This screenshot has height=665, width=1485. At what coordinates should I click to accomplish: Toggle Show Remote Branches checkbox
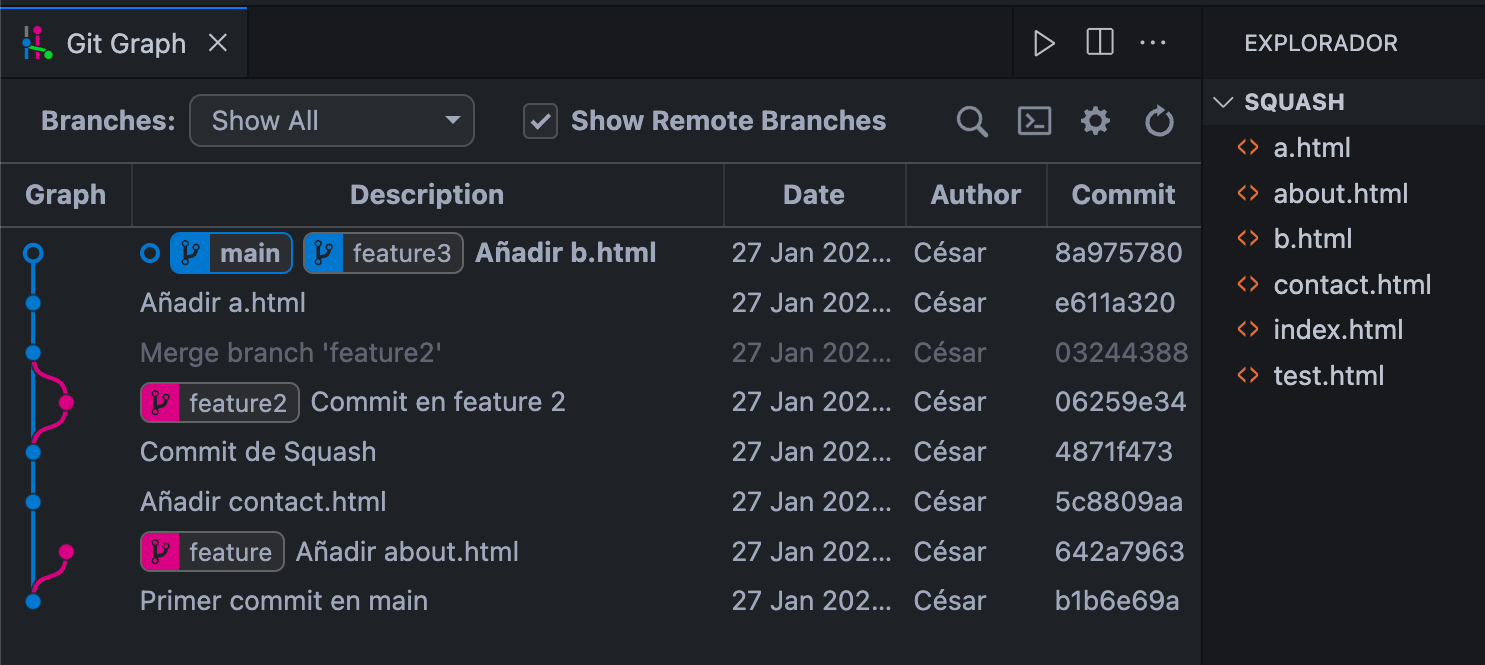point(541,121)
